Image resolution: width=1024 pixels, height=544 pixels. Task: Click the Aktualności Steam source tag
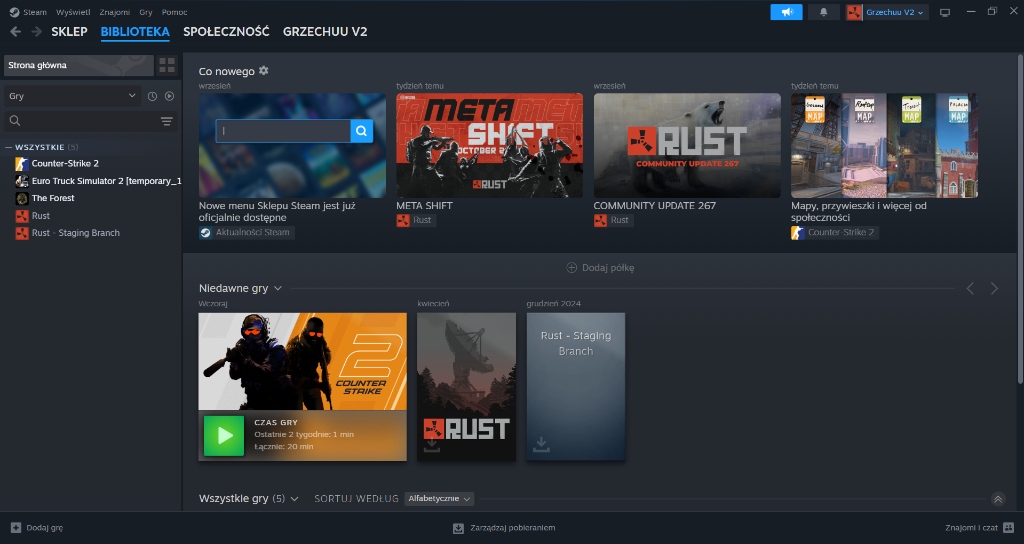[246, 232]
